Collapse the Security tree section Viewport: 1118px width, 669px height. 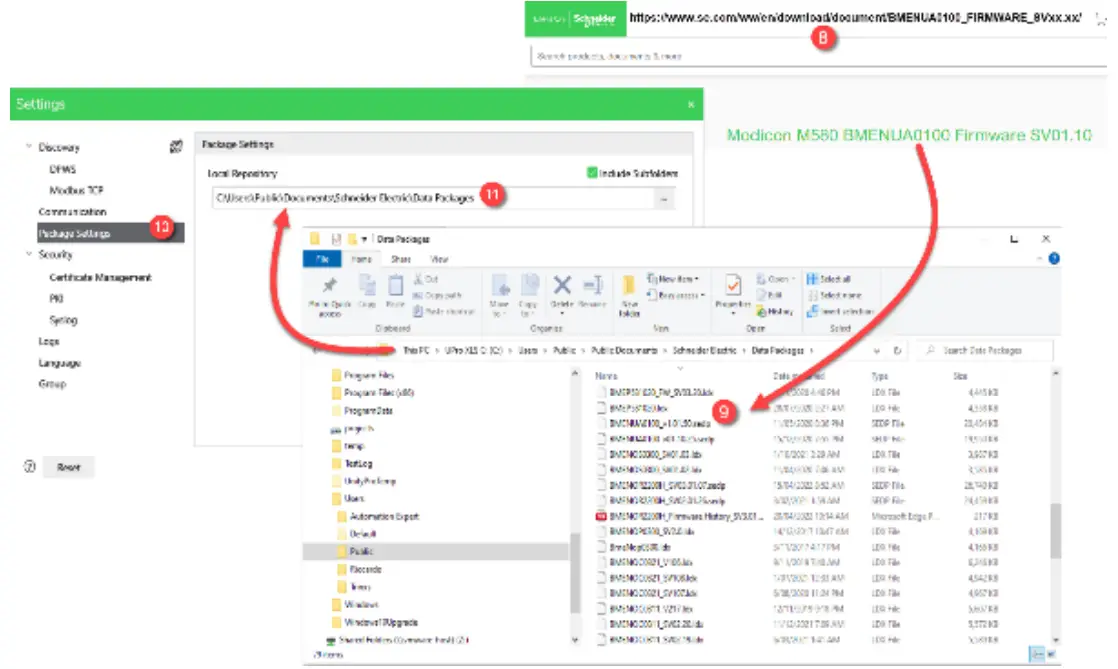(x=29, y=254)
